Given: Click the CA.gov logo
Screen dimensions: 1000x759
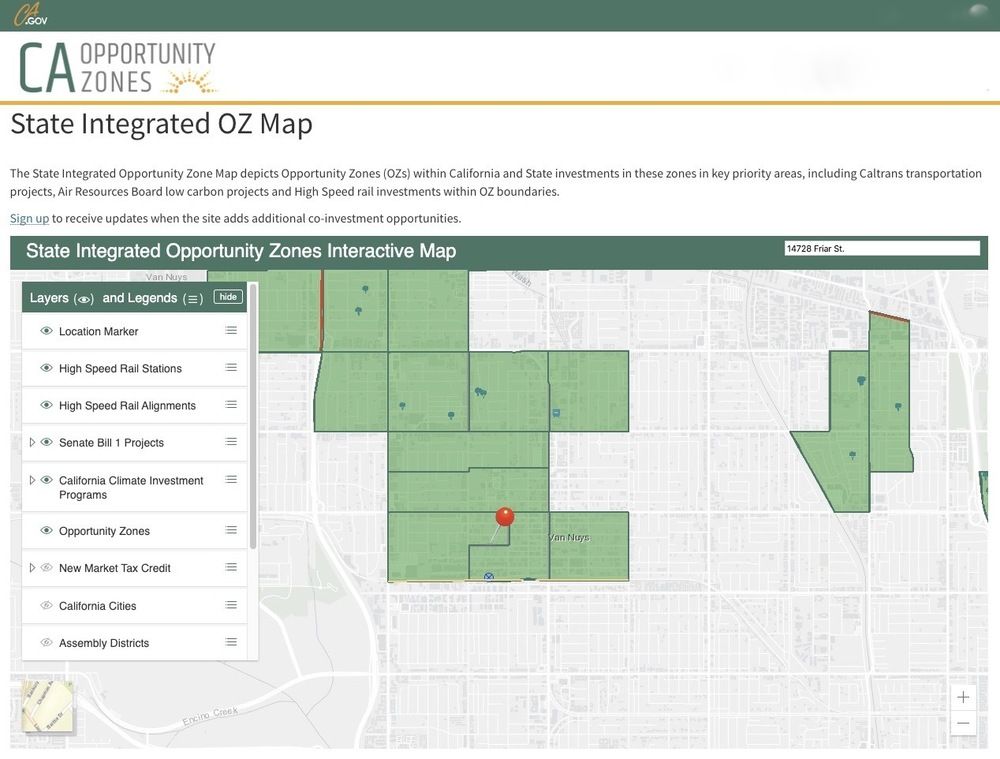Looking at the screenshot, I should [30, 15].
